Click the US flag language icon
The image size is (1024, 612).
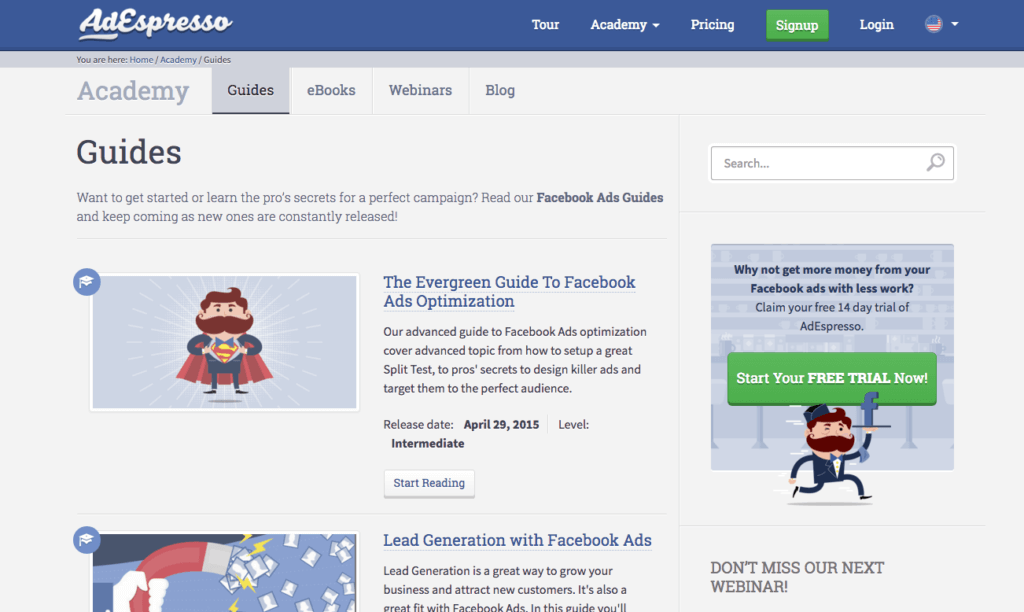934,24
